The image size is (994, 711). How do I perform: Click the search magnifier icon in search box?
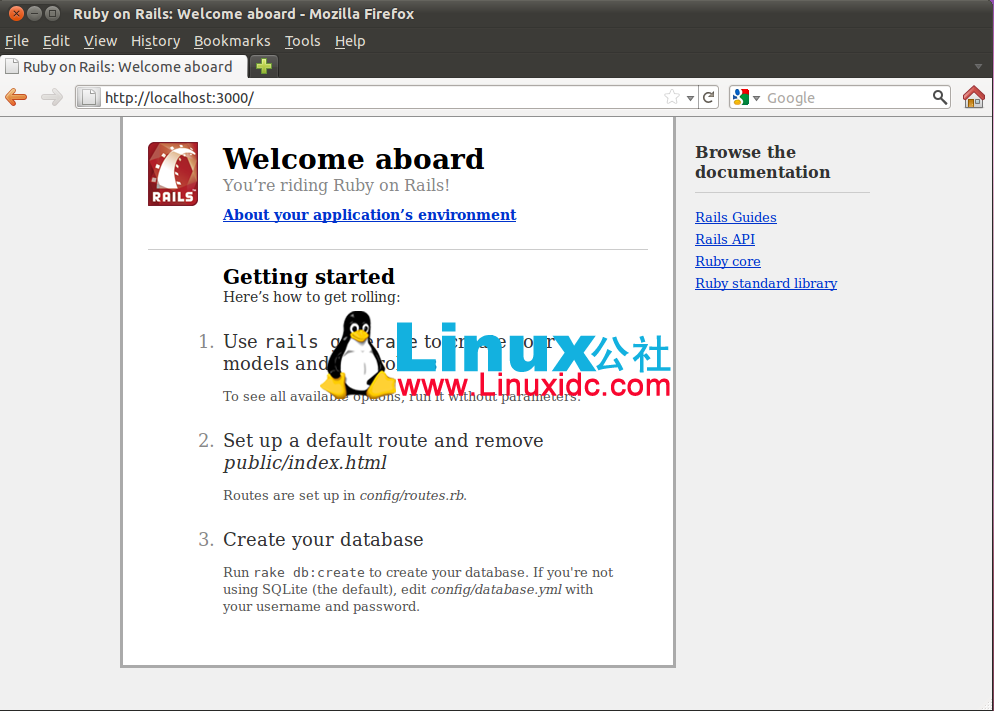pyautogui.click(x=940, y=97)
